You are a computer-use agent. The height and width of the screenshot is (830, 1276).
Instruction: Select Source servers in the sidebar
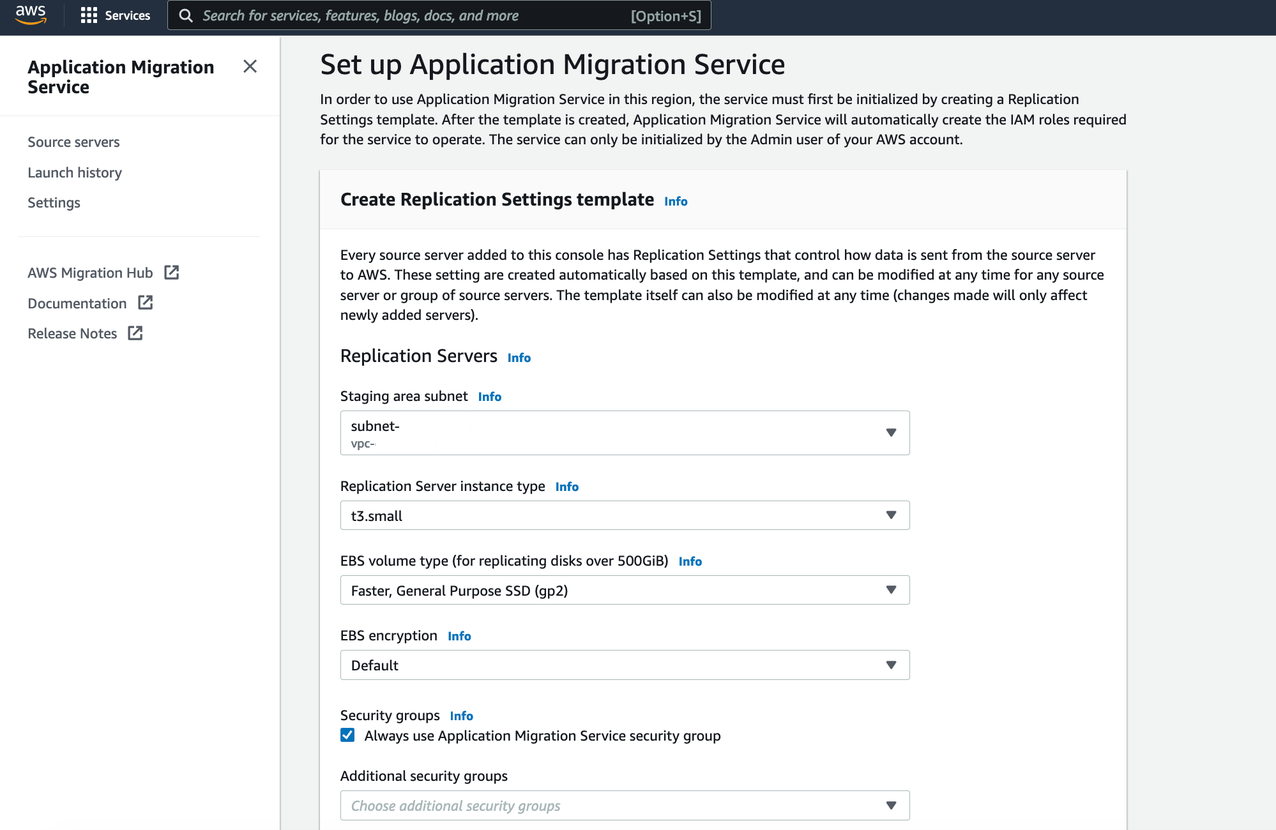pyautogui.click(x=73, y=141)
